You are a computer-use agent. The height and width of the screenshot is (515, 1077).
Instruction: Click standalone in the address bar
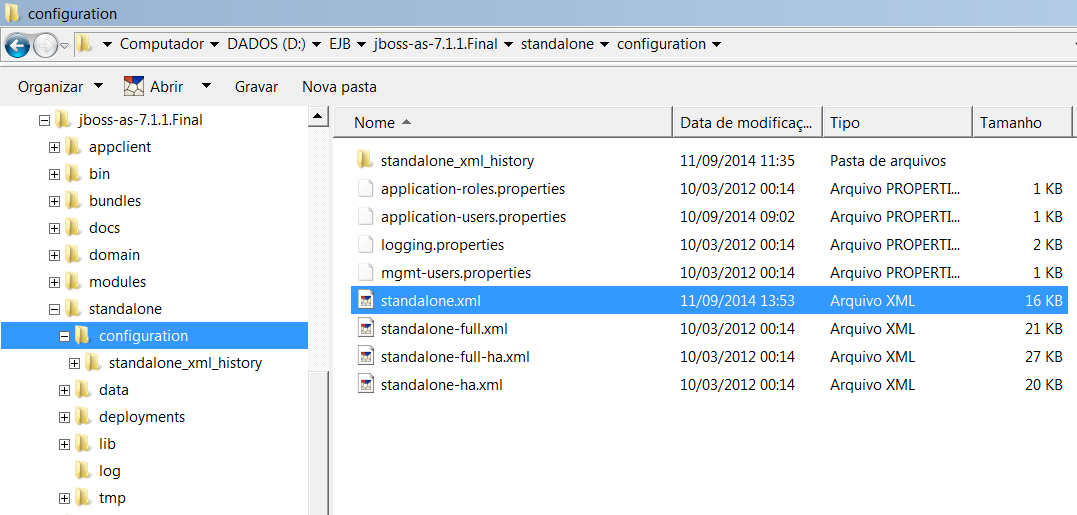click(557, 44)
